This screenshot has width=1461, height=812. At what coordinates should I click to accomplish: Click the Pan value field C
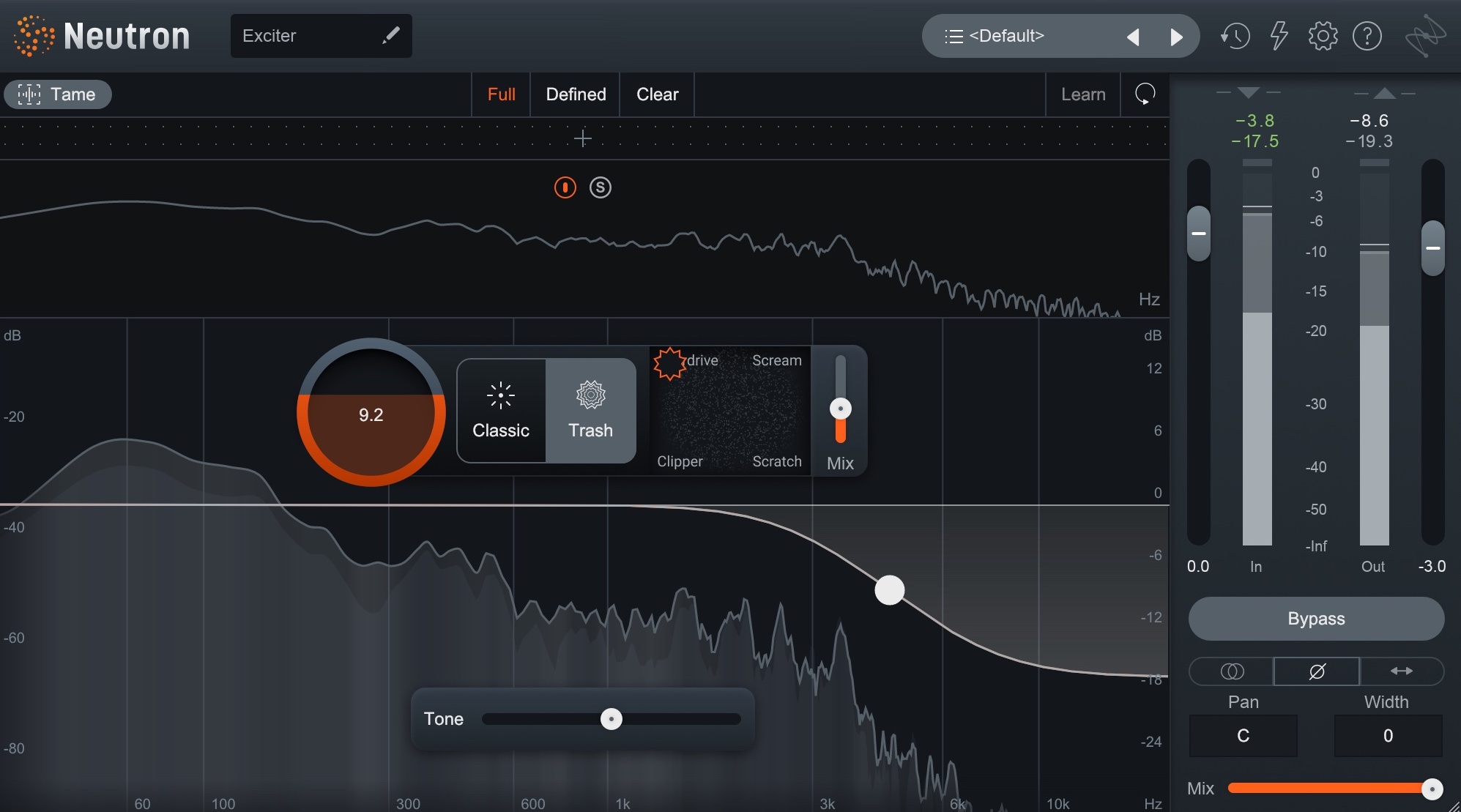1243,736
